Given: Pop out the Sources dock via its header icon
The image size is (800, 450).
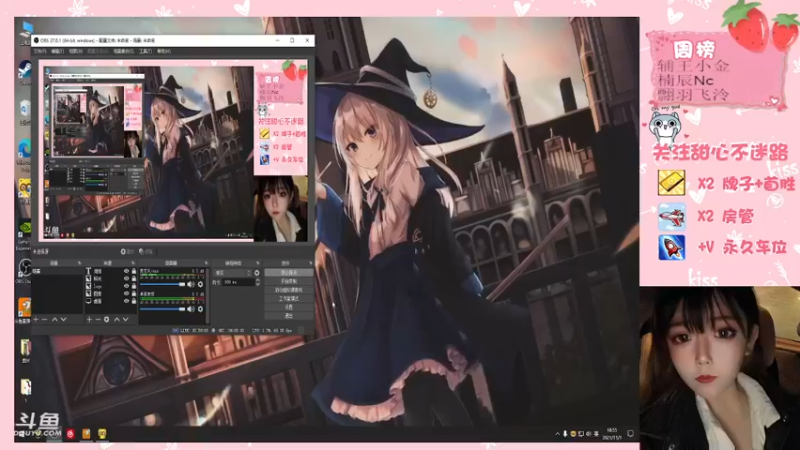Looking at the screenshot, I should 133,263.
